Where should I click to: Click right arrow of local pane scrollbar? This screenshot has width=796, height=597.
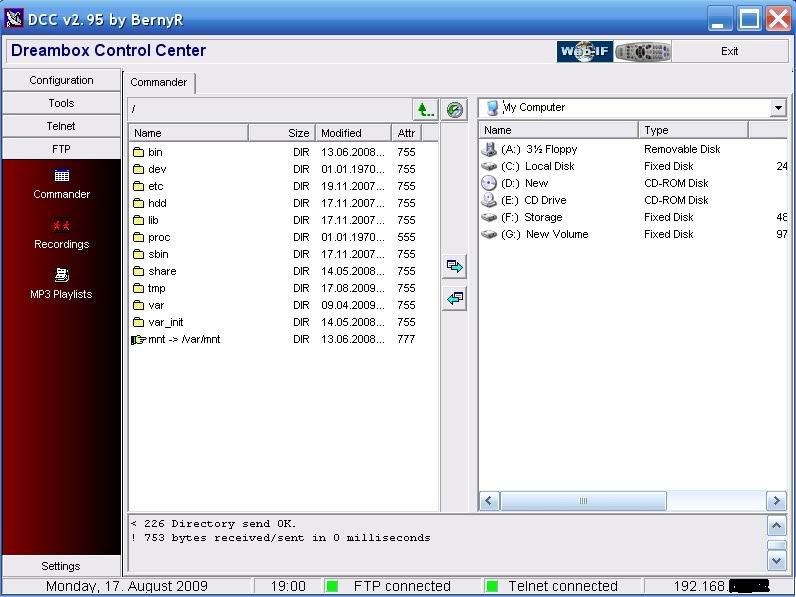pos(776,501)
